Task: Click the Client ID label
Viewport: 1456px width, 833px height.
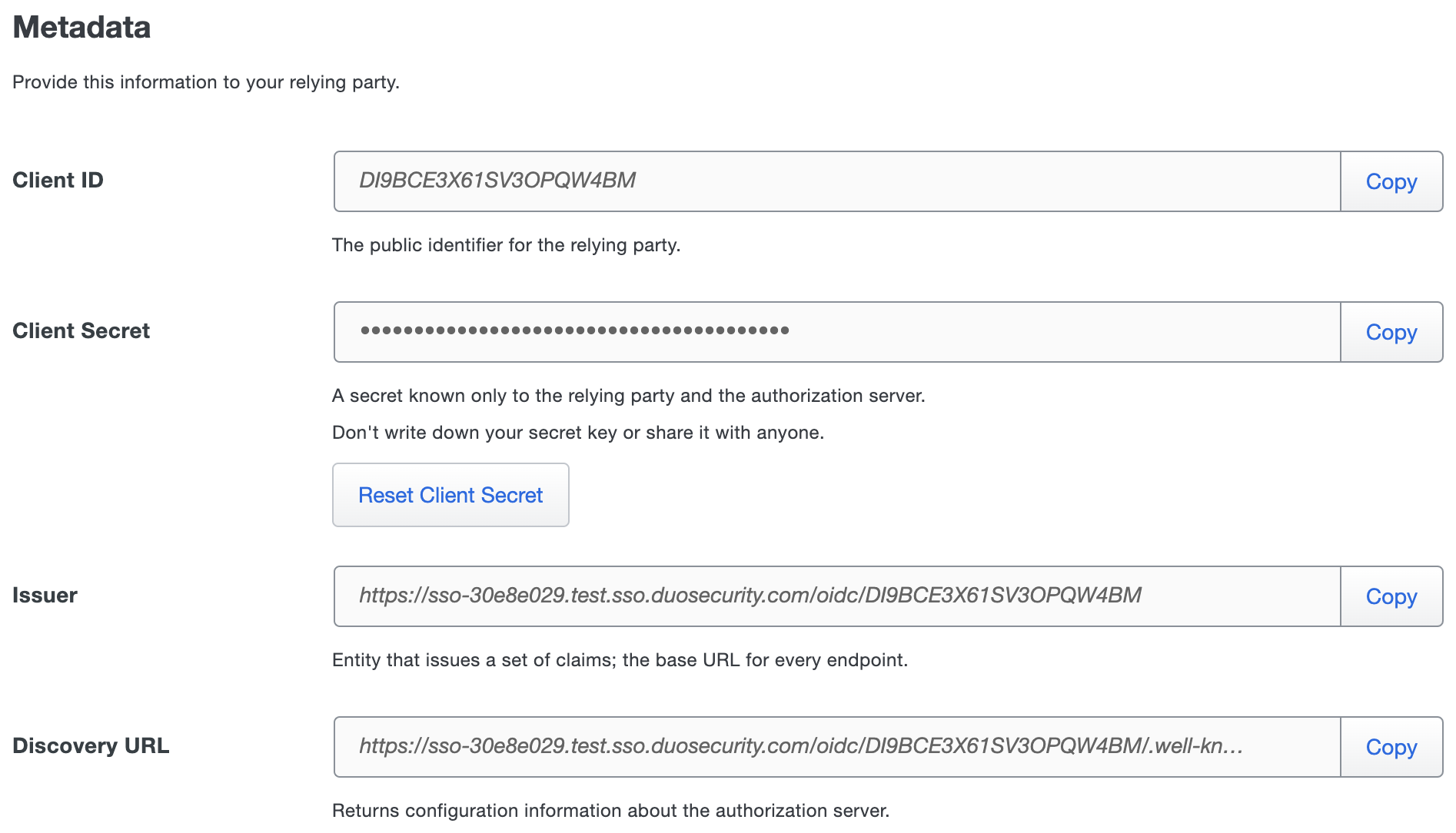Action: [58, 180]
